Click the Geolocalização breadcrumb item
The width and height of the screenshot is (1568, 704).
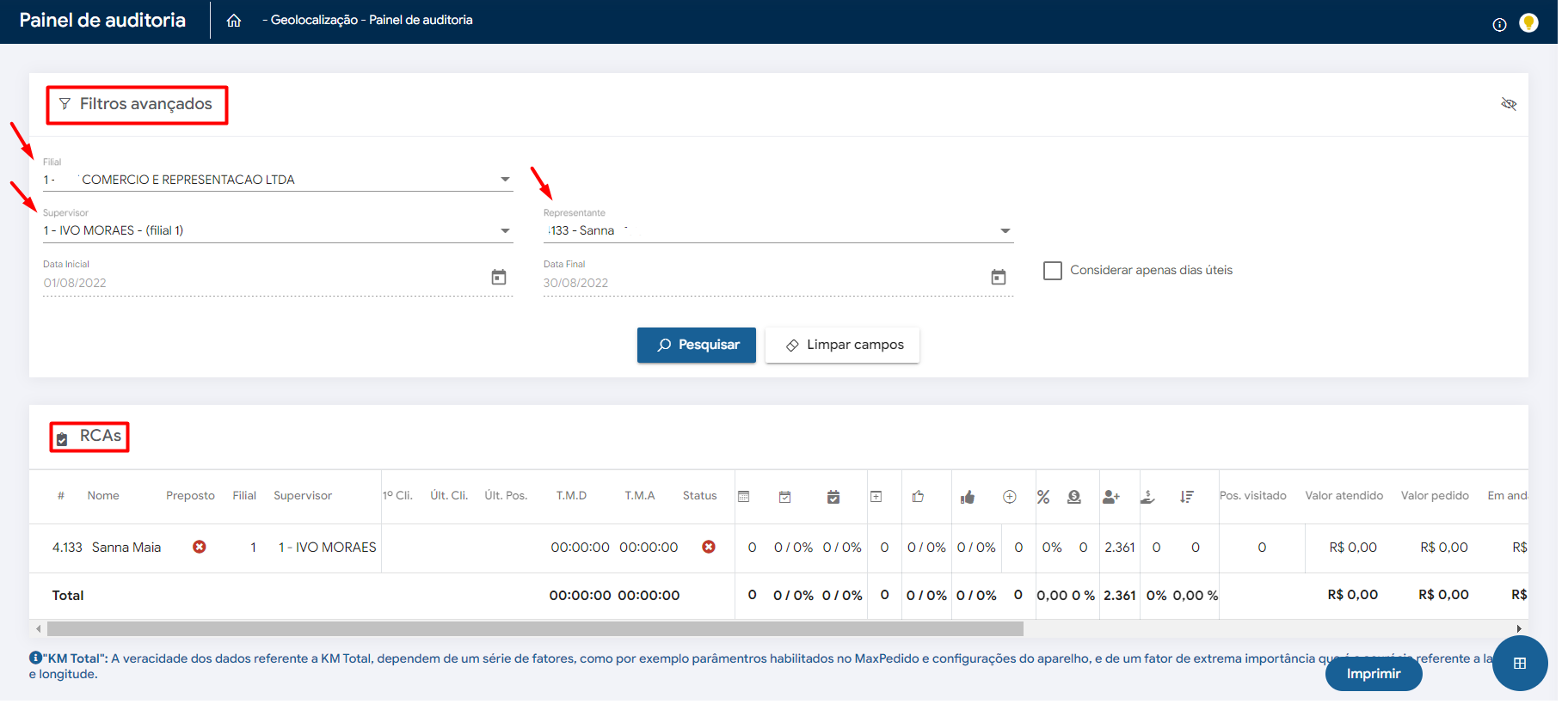[x=314, y=20]
